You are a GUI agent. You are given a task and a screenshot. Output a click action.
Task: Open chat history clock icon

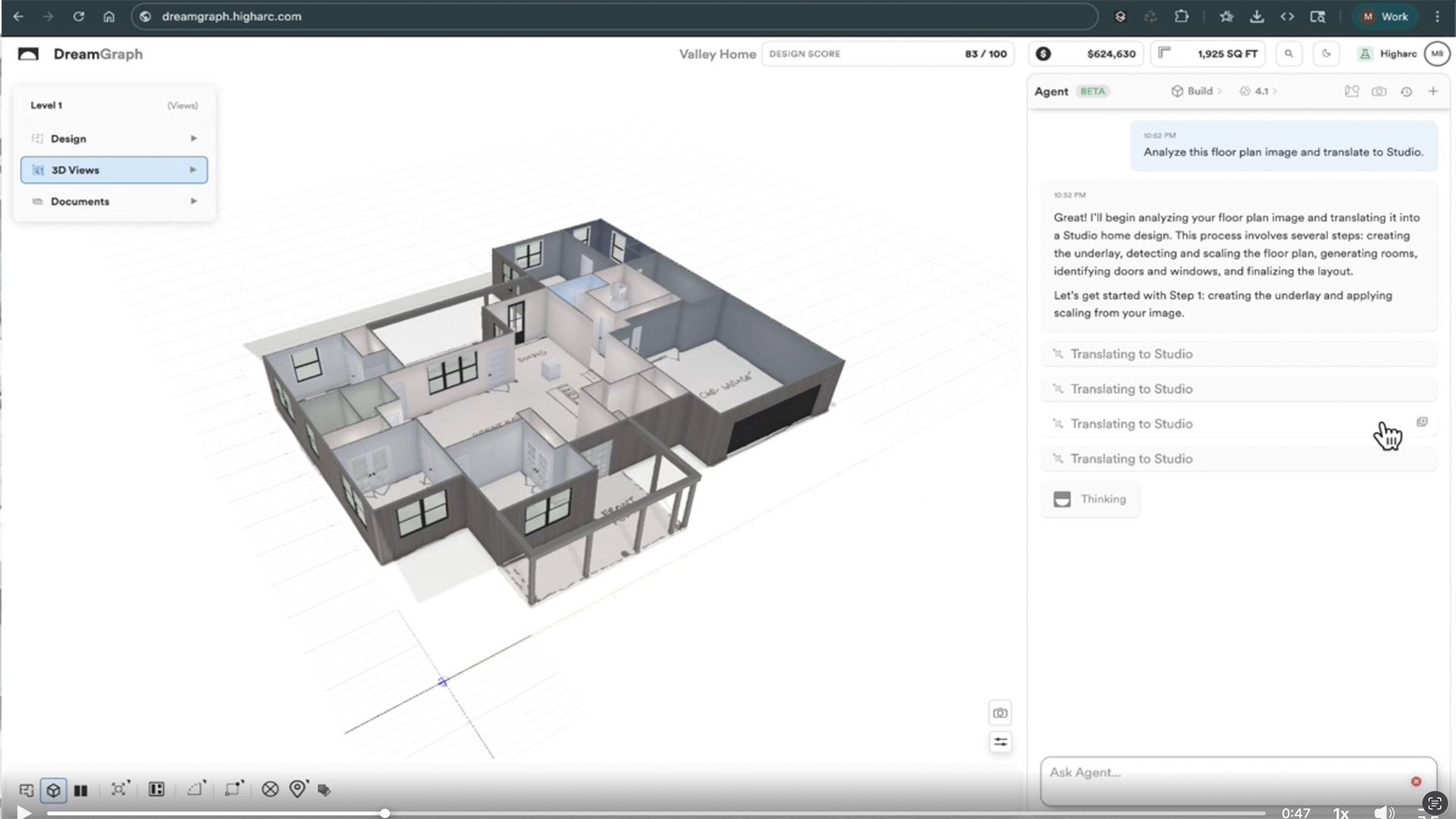(1406, 92)
